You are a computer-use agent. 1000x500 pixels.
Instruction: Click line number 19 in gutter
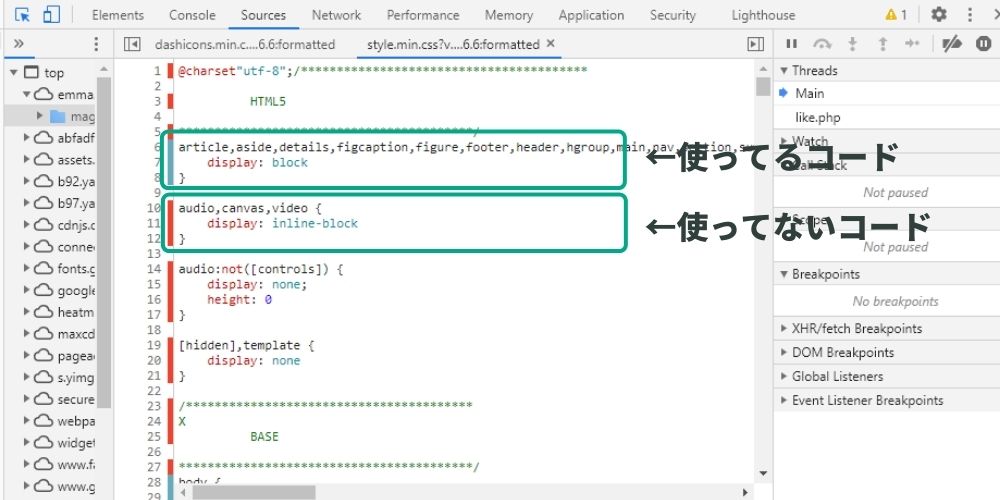pos(154,345)
